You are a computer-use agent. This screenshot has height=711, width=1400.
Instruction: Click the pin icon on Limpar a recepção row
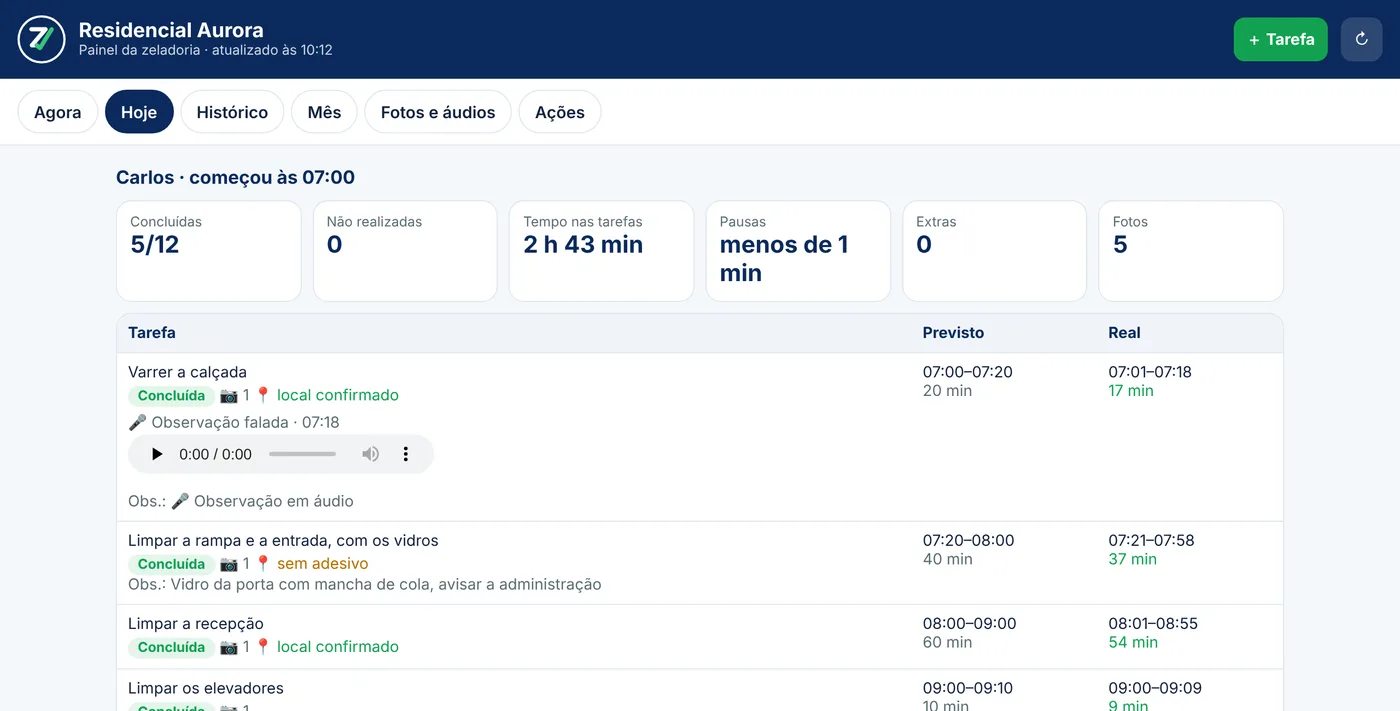(263, 647)
